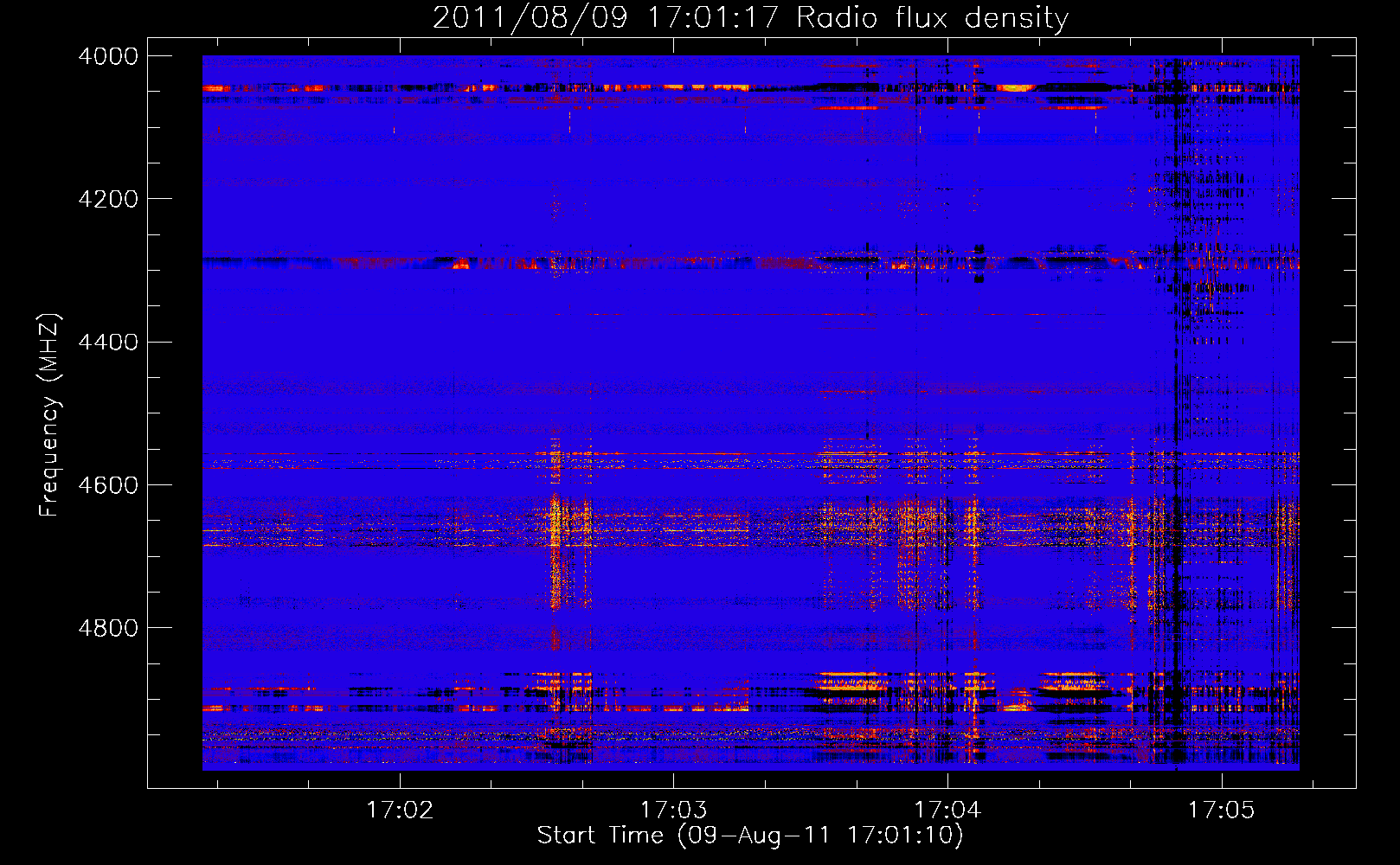Click the 'Start Time (09-Aug-11 17:01:10)' label

(x=750, y=836)
